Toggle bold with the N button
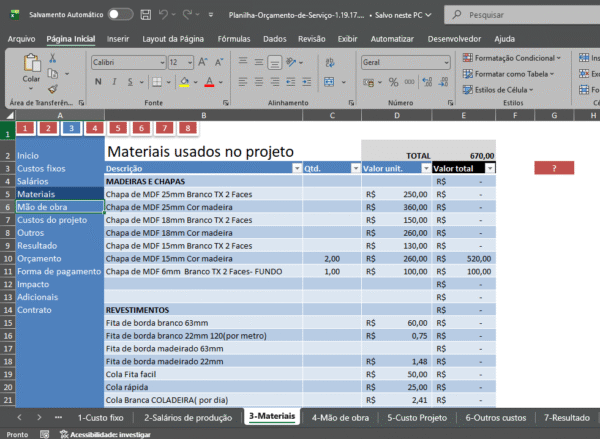 (x=98, y=82)
